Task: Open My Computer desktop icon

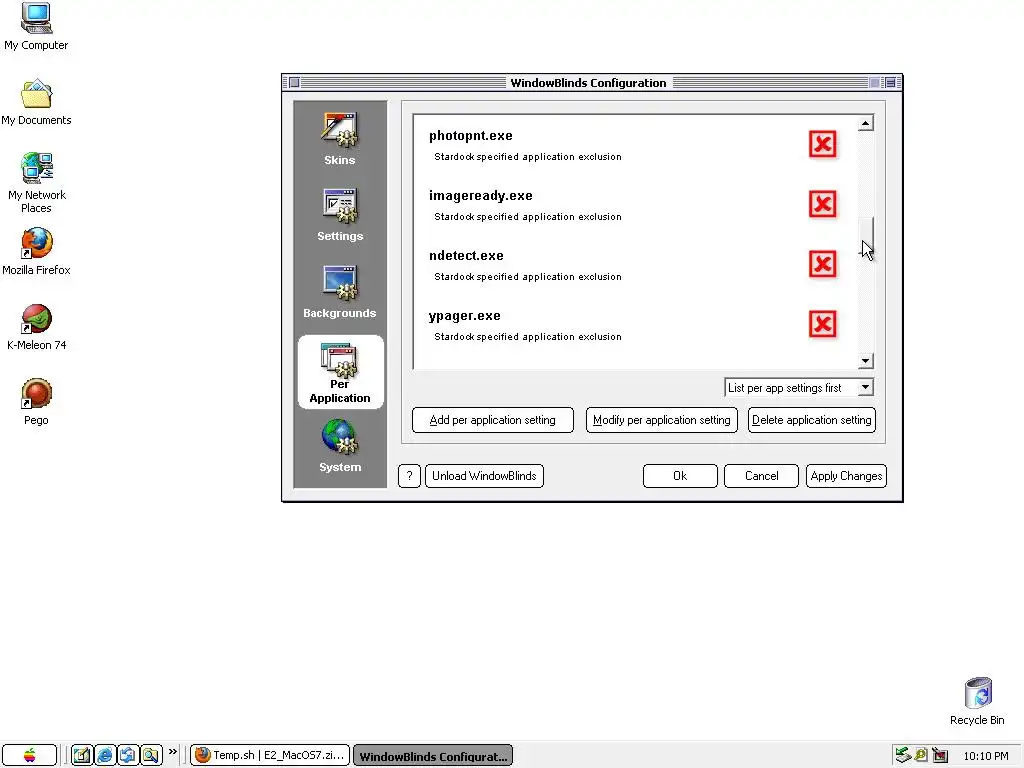Action: click(36, 27)
